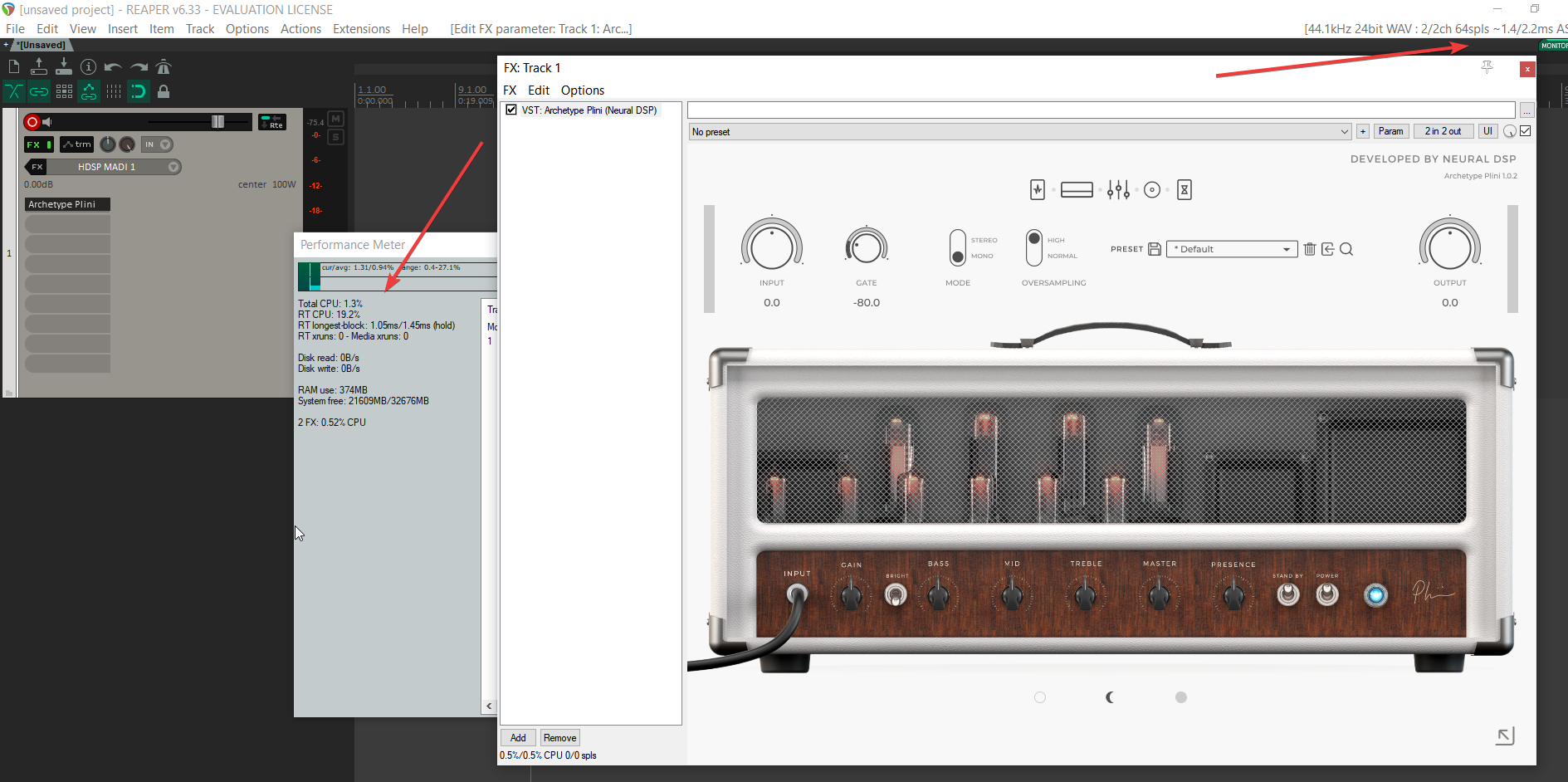This screenshot has height=782, width=1568.
Task: Toggle ripple editing grid icon
Action: tap(64, 91)
